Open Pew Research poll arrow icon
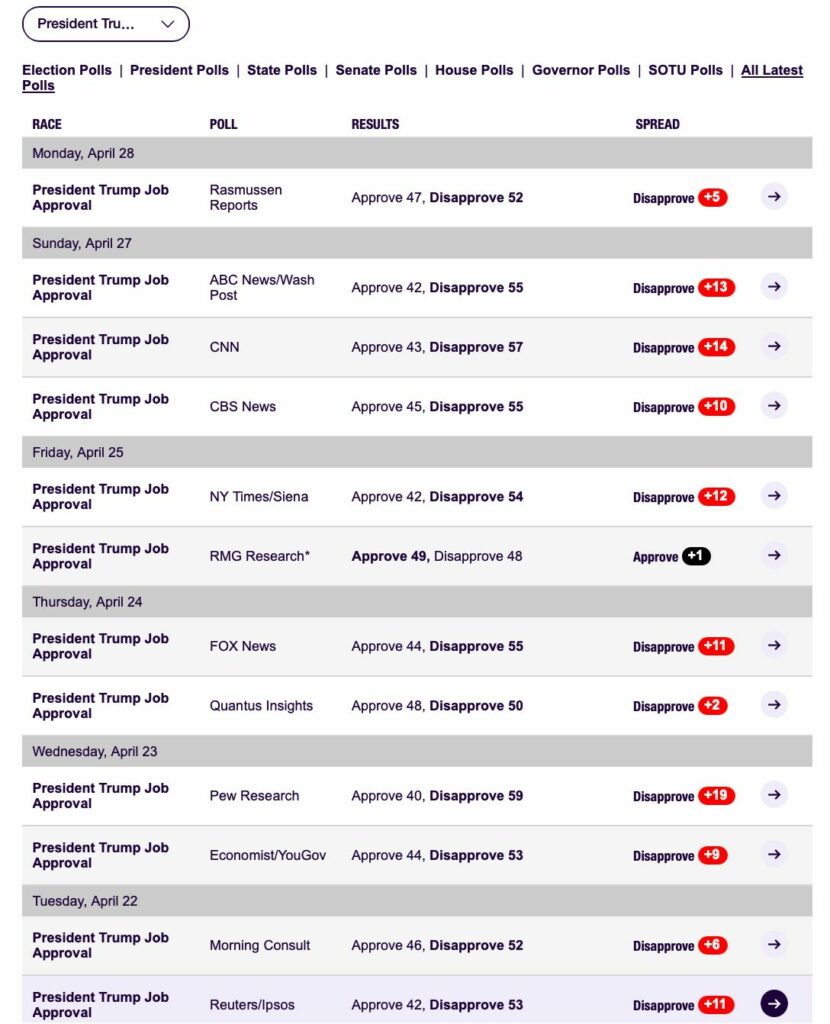The width and height of the screenshot is (830, 1024). click(774, 795)
